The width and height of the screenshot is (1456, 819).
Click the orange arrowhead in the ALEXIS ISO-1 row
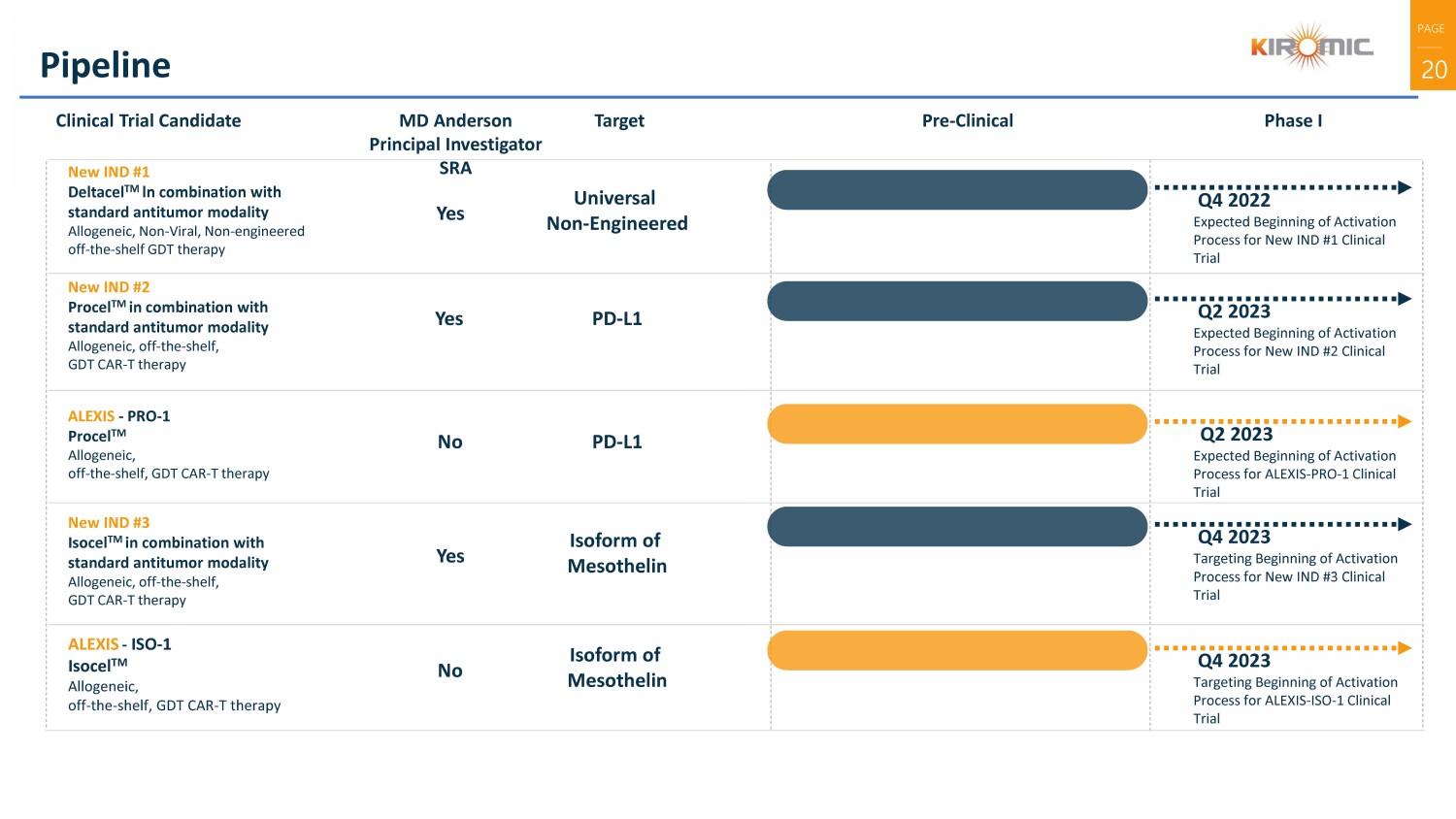point(1405,647)
